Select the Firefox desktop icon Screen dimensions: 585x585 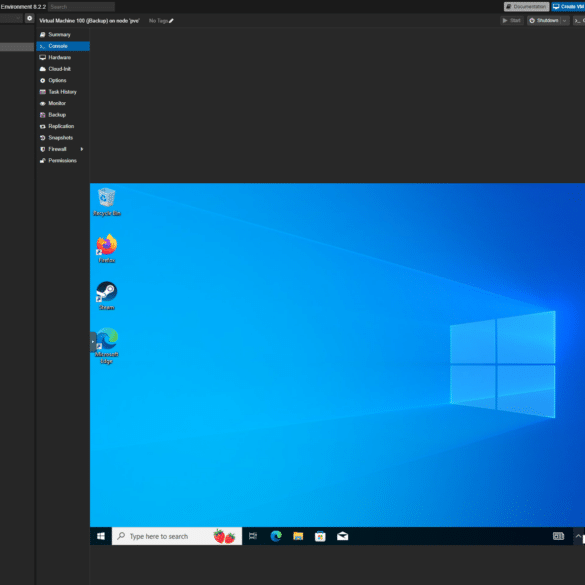point(107,248)
